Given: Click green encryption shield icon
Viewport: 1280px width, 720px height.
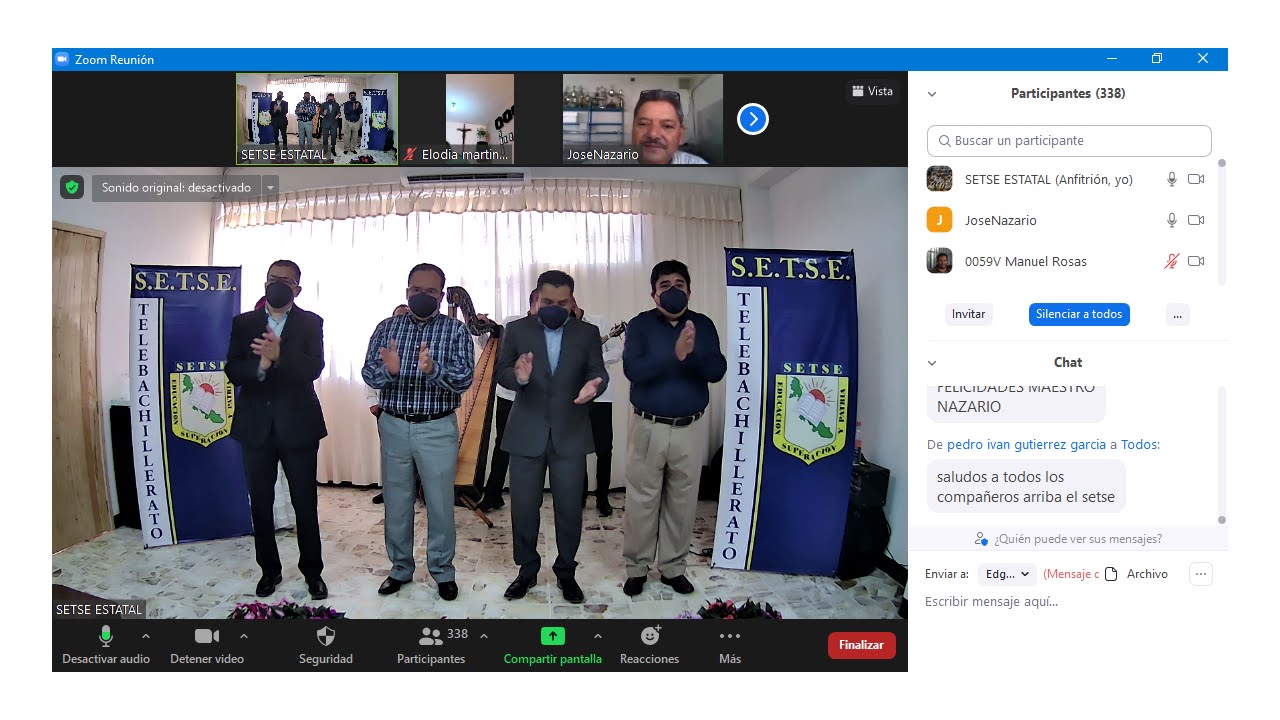Looking at the screenshot, I should tap(71, 187).
